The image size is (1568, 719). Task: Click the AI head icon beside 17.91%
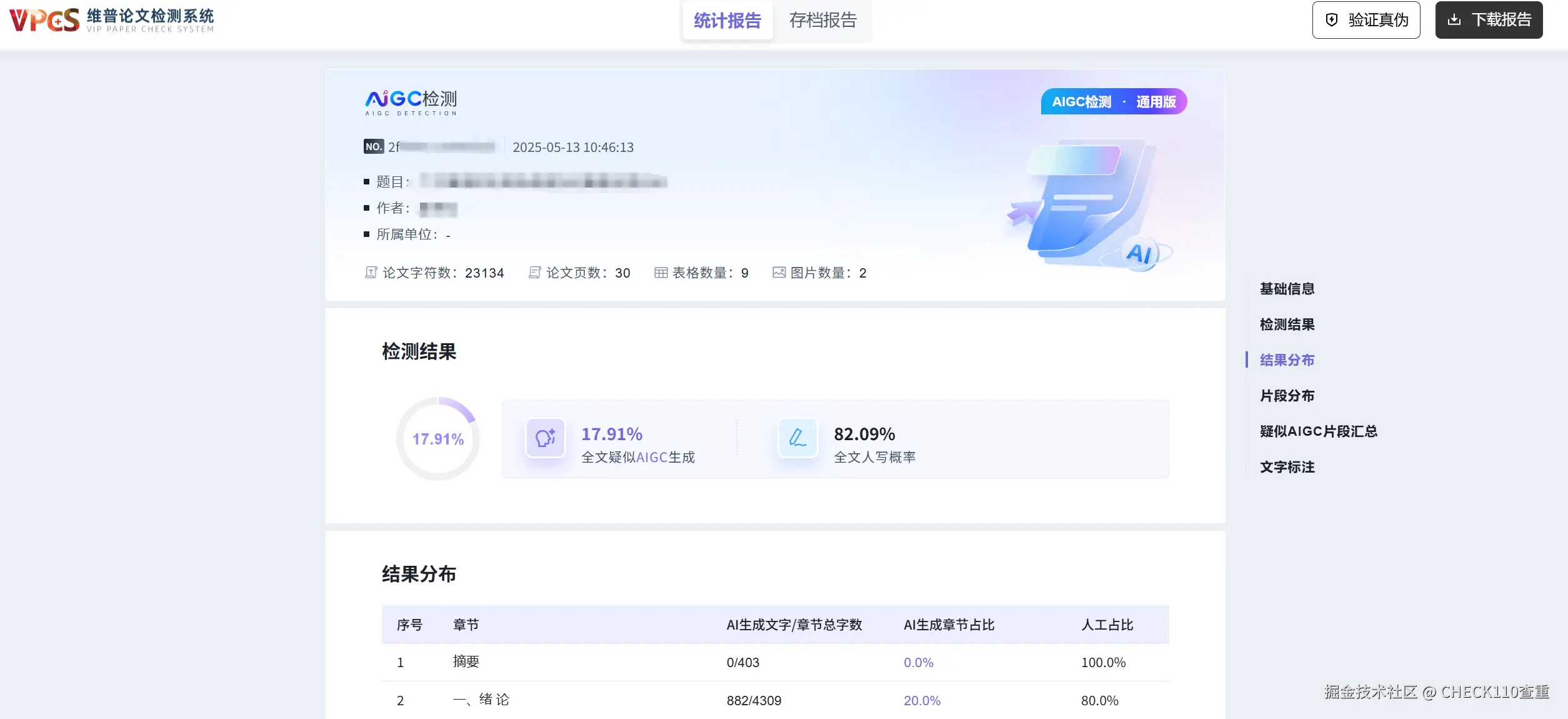(x=545, y=438)
